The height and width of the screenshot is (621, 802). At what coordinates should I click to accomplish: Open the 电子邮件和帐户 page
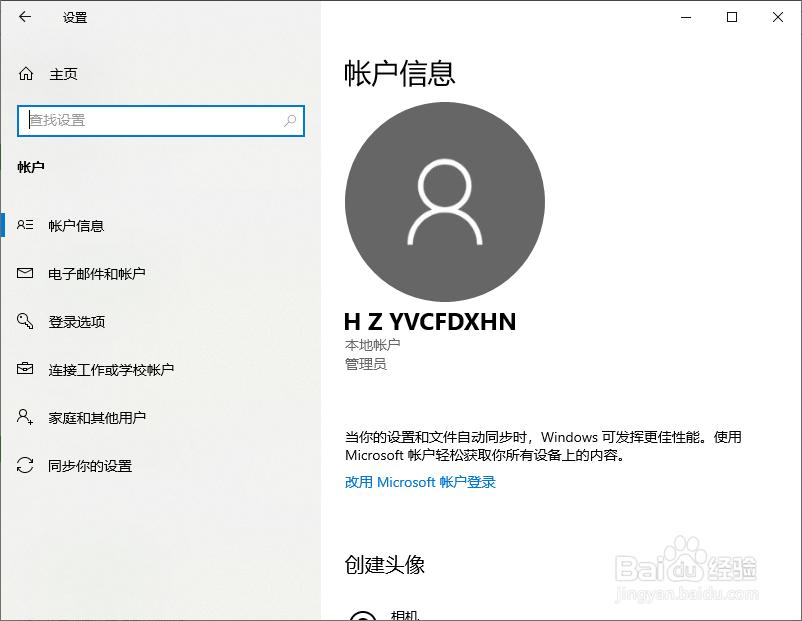coord(95,273)
